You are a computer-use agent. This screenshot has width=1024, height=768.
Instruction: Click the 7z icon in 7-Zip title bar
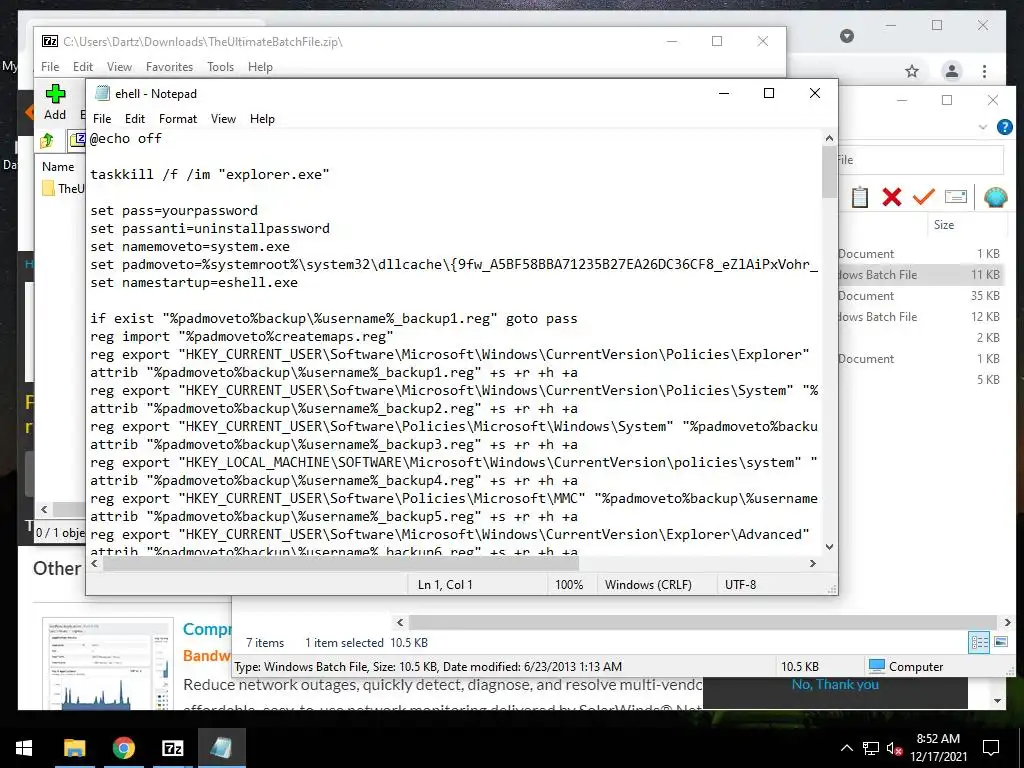click(50, 41)
